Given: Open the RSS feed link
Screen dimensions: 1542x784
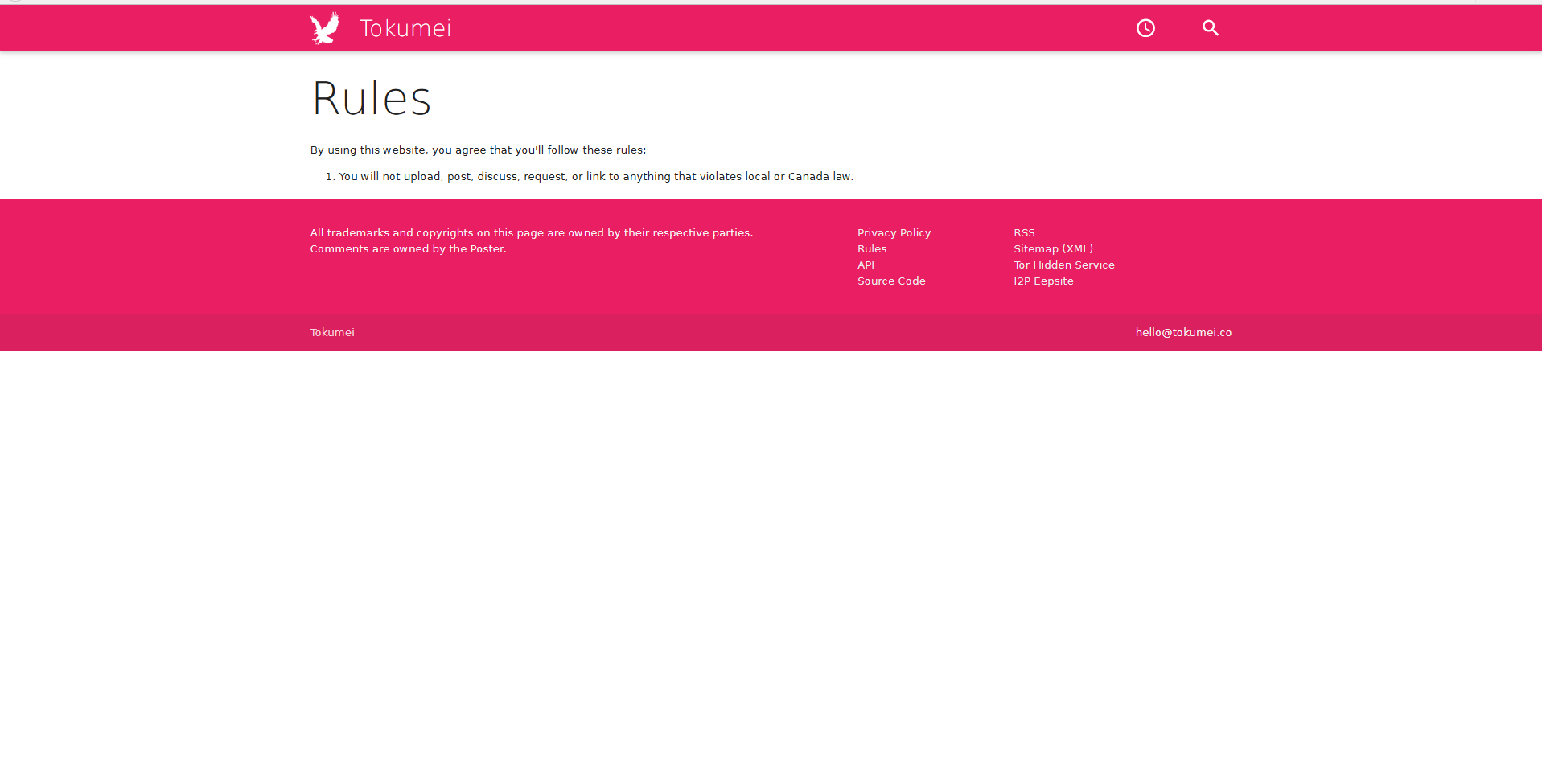Looking at the screenshot, I should pos(1024,233).
